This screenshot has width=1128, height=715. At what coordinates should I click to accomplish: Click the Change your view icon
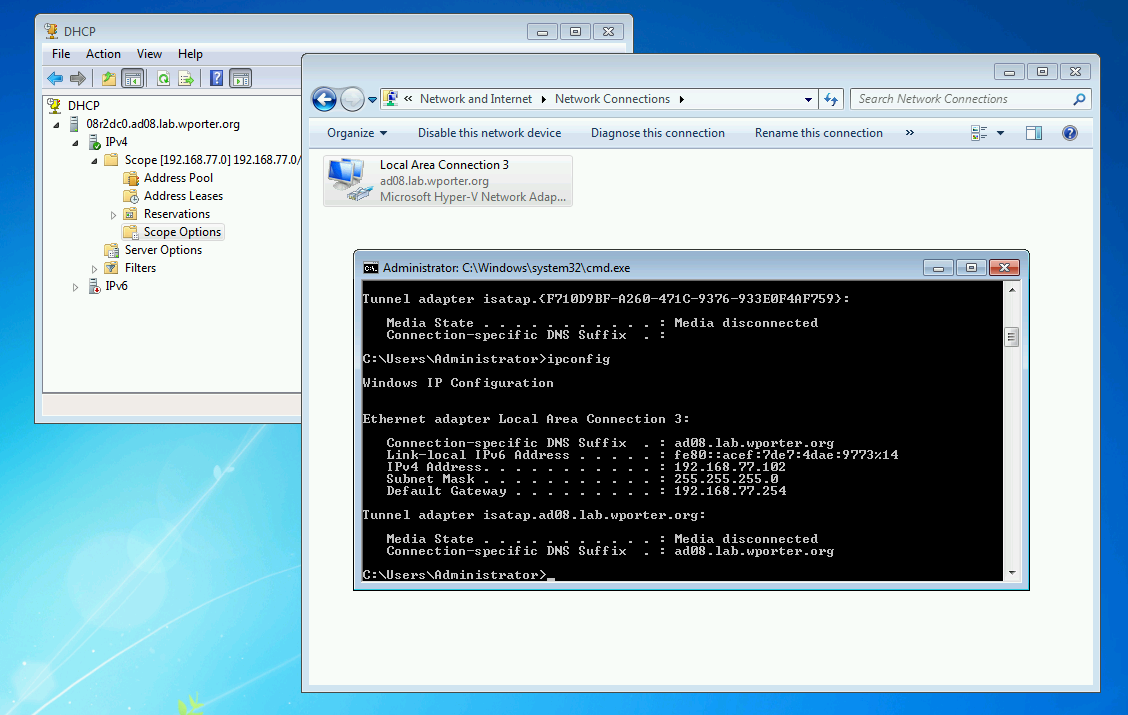979,133
